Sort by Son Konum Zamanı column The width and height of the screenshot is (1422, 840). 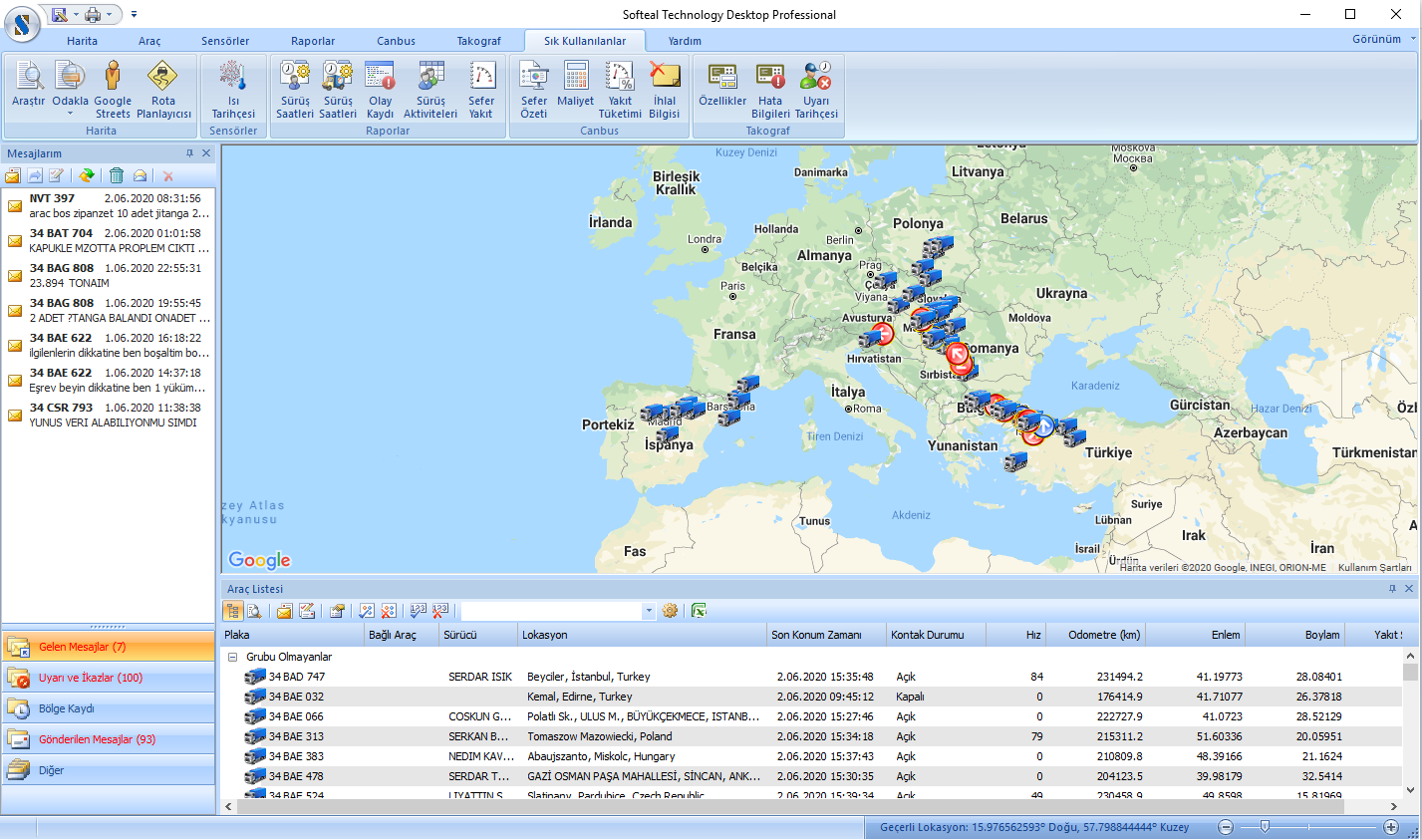coord(826,635)
